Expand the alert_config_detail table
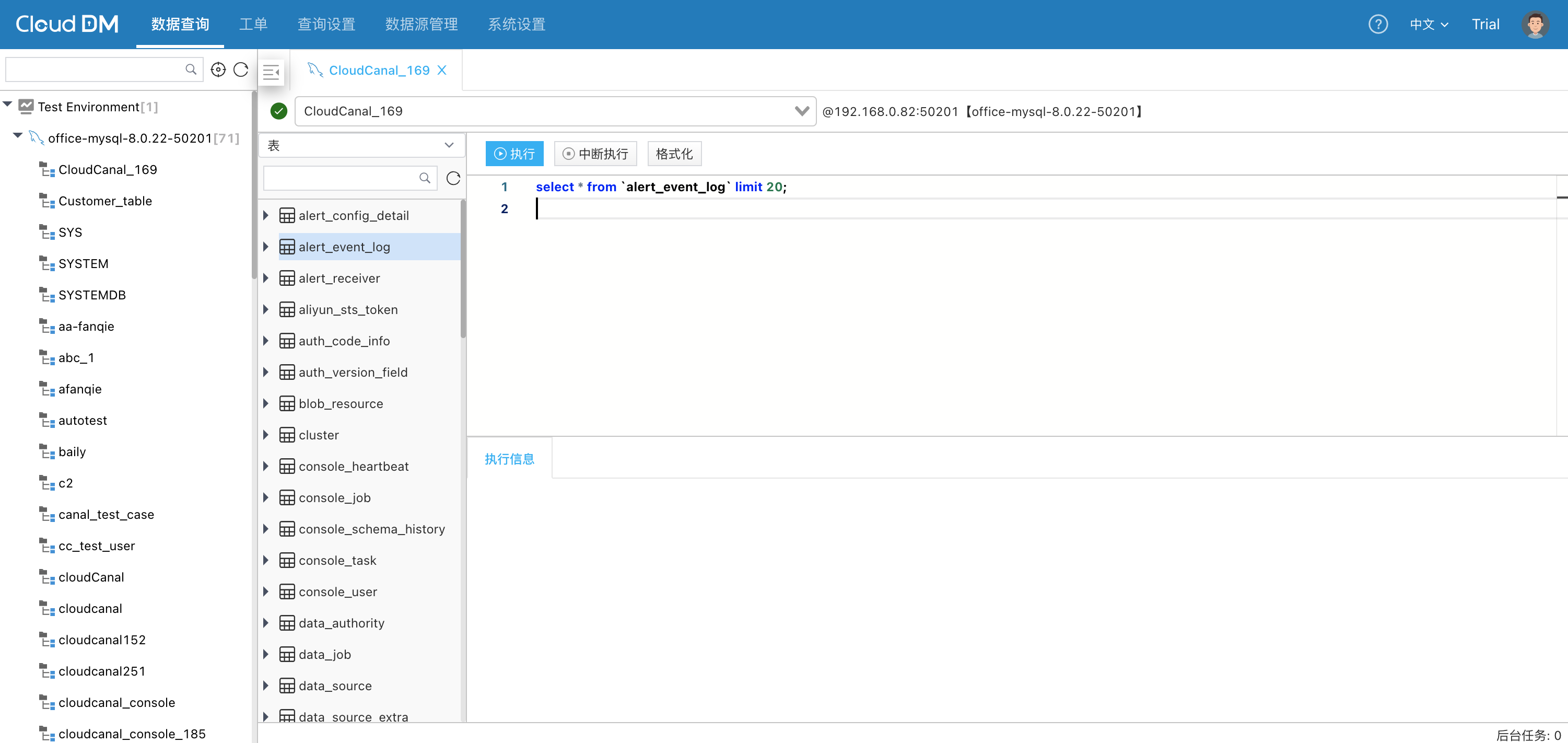Viewport: 1568px width, 743px height. click(266, 216)
